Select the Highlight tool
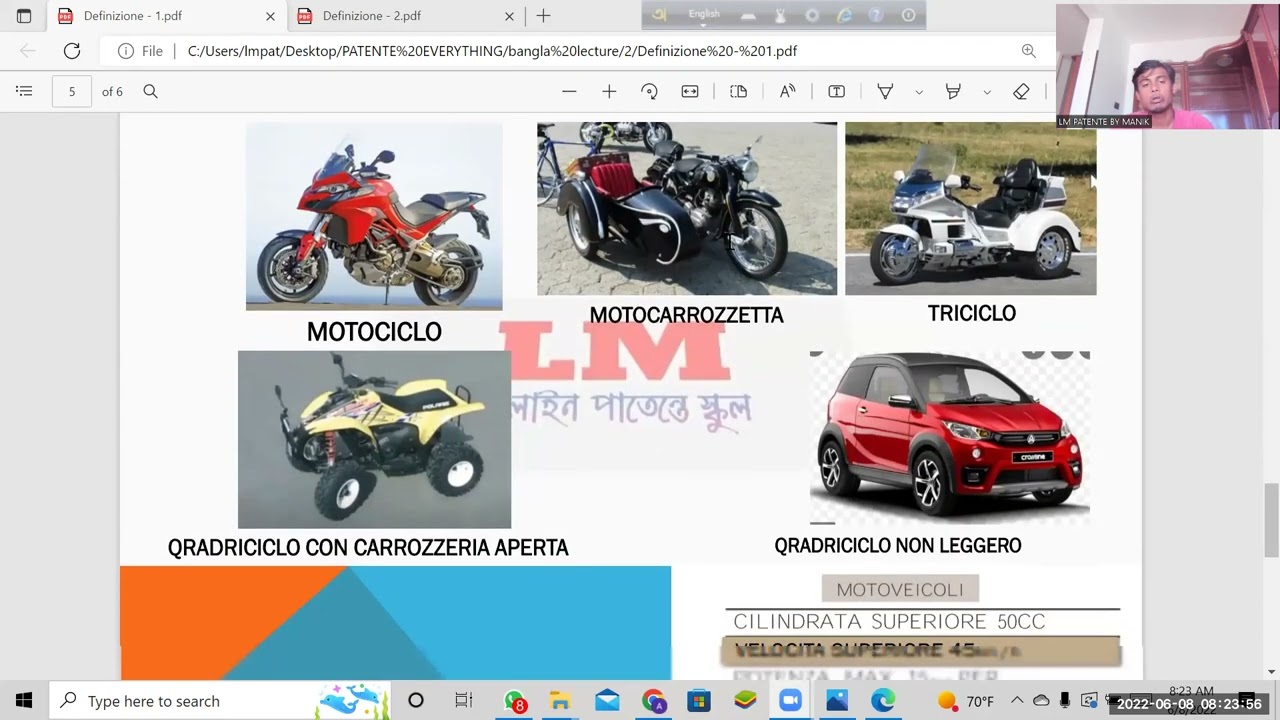This screenshot has height=720, width=1280. click(953, 91)
